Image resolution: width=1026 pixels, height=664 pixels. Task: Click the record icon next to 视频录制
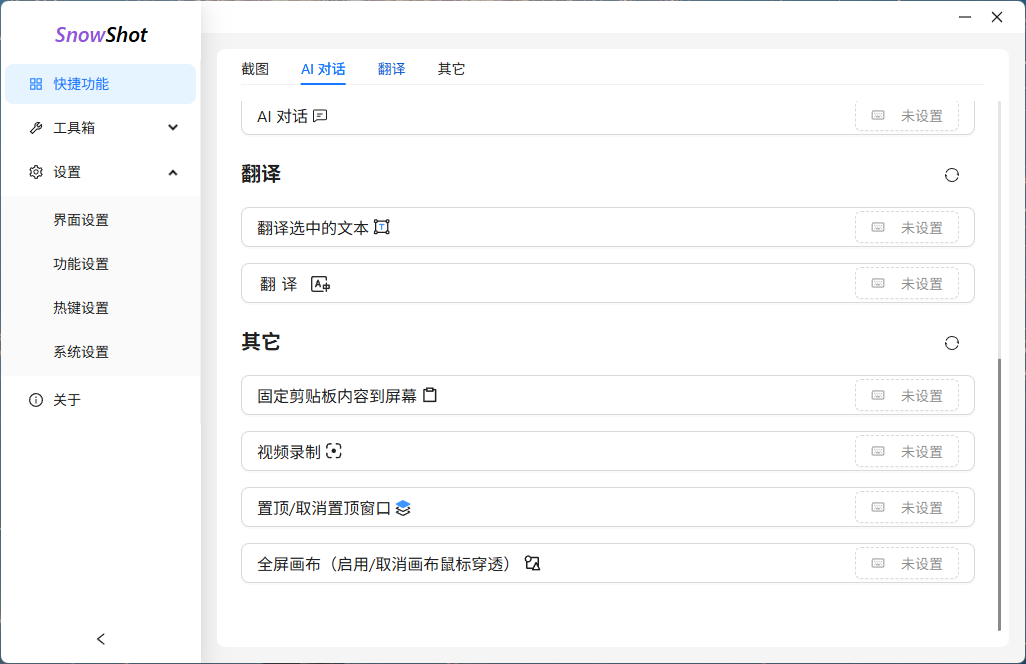[x=334, y=451]
